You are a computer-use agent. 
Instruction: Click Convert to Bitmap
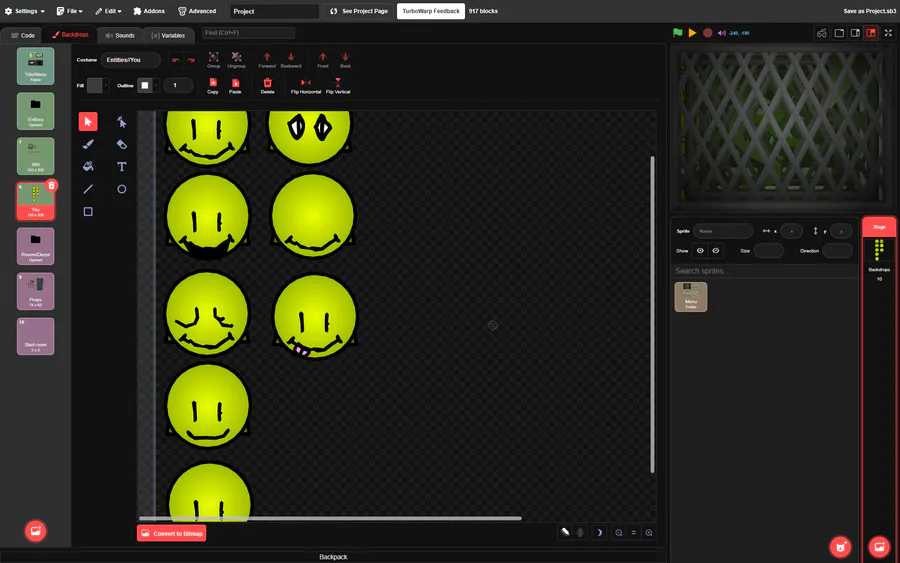point(172,533)
